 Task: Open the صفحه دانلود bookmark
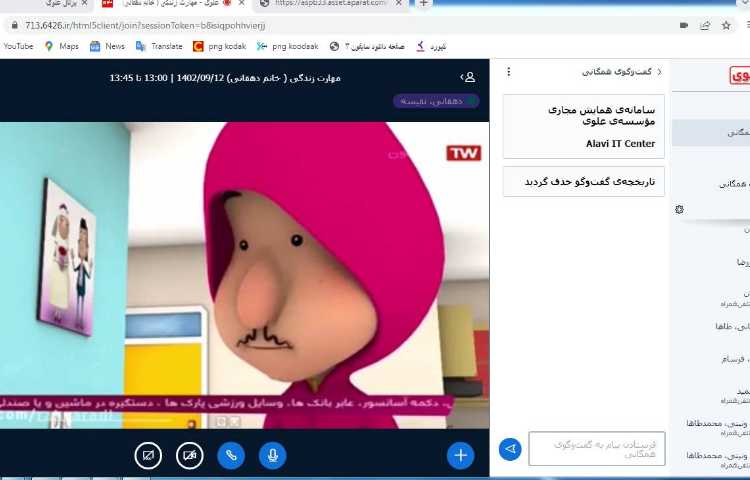(x=367, y=46)
